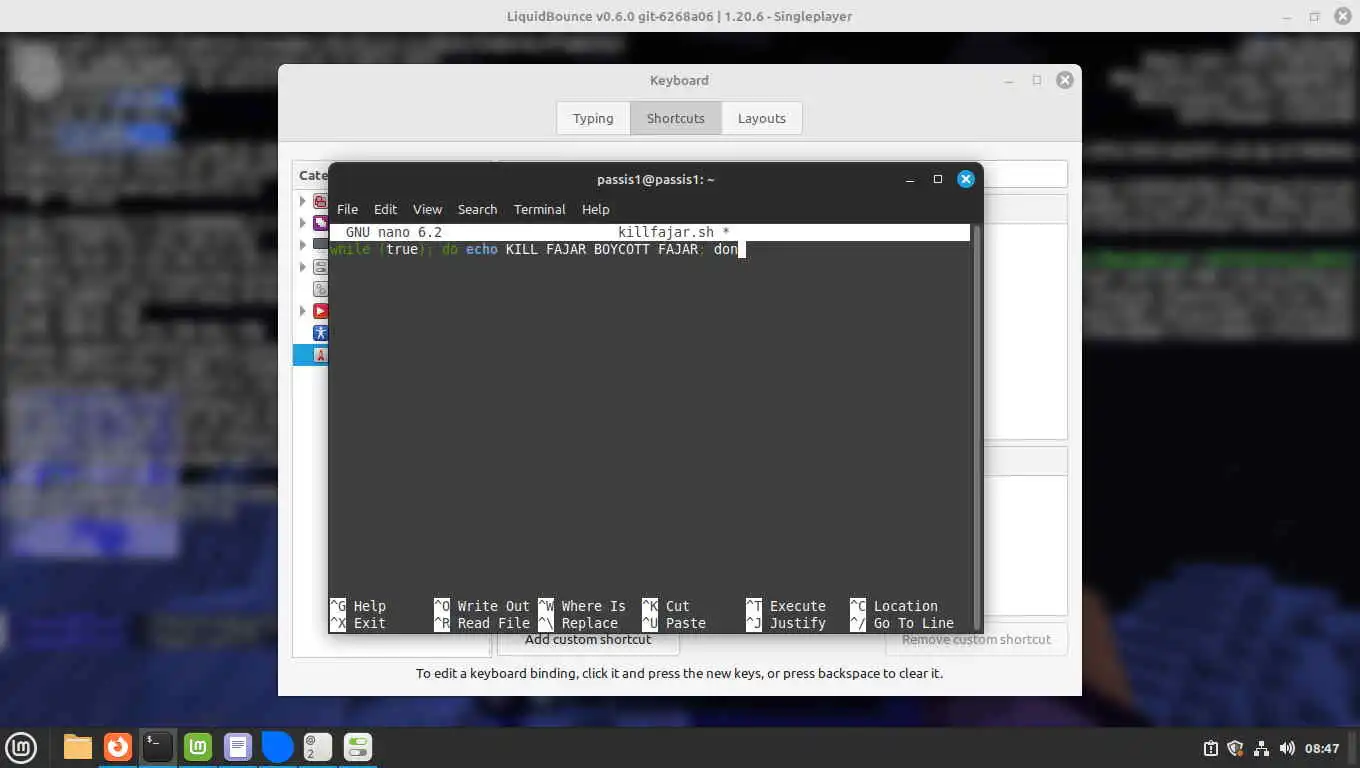Select the highlighted custom shortcuts category row
The width and height of the screenshot is (1360, 768).
click(x=311, y=355)
